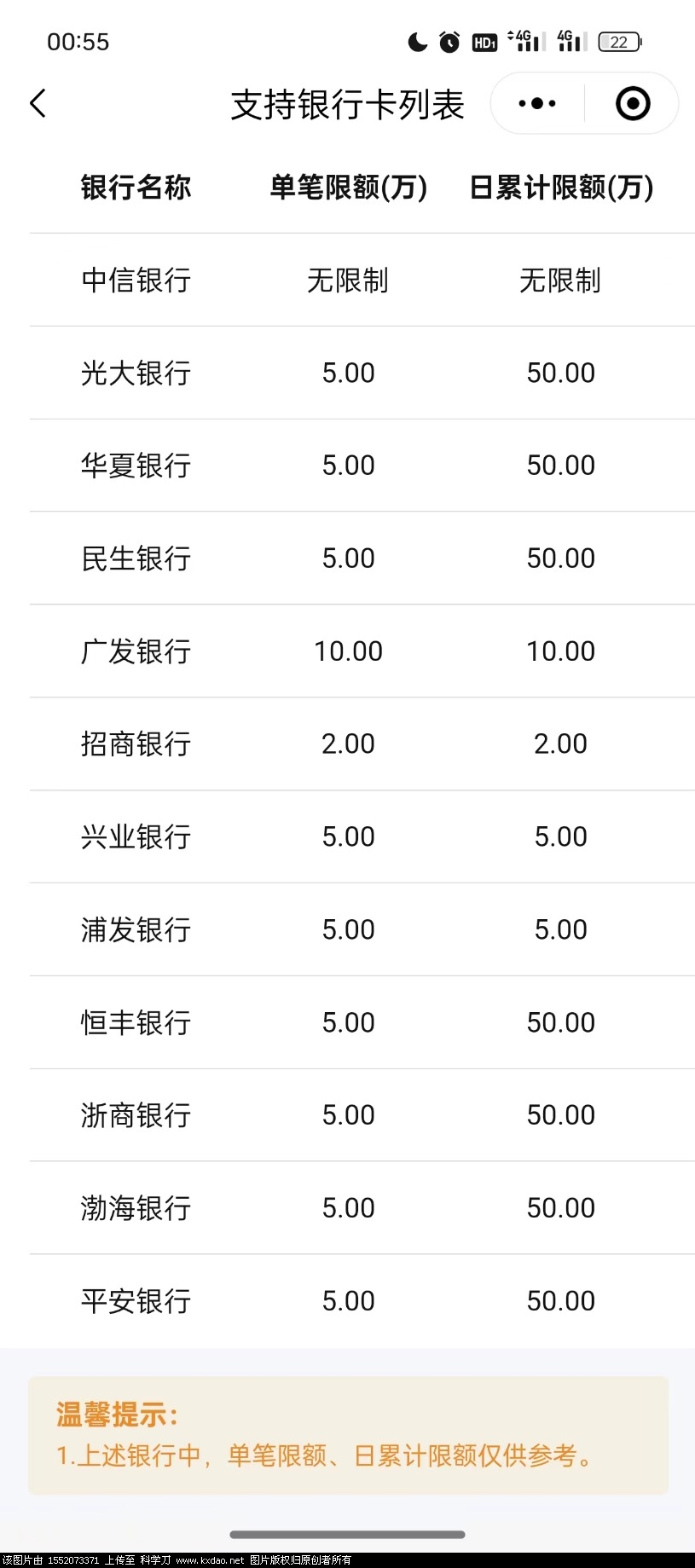695x1568 pixels.
Task: Tap the 日累计限额(万) column header
Action: pyautogui.click(x=561, y=187)
